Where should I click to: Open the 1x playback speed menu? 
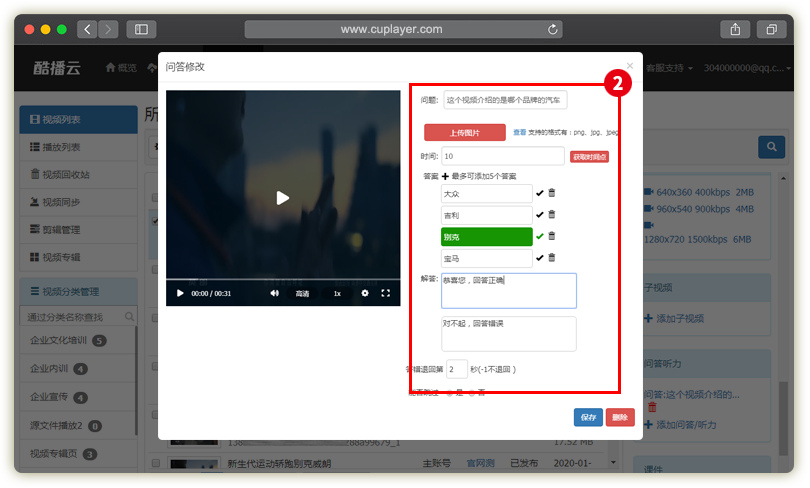coord(337,293)
